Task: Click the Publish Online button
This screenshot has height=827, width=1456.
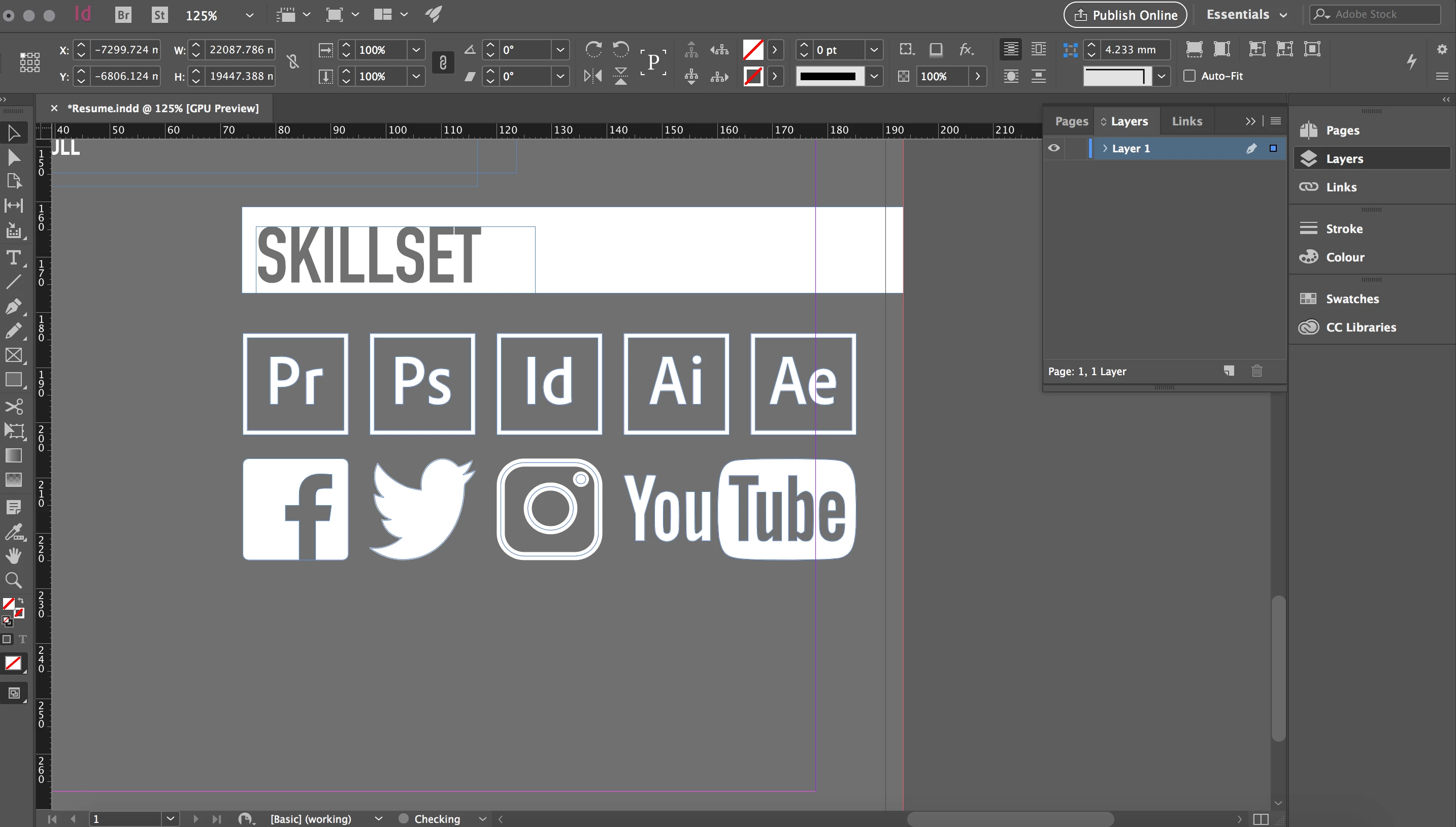Action: 1125,15
